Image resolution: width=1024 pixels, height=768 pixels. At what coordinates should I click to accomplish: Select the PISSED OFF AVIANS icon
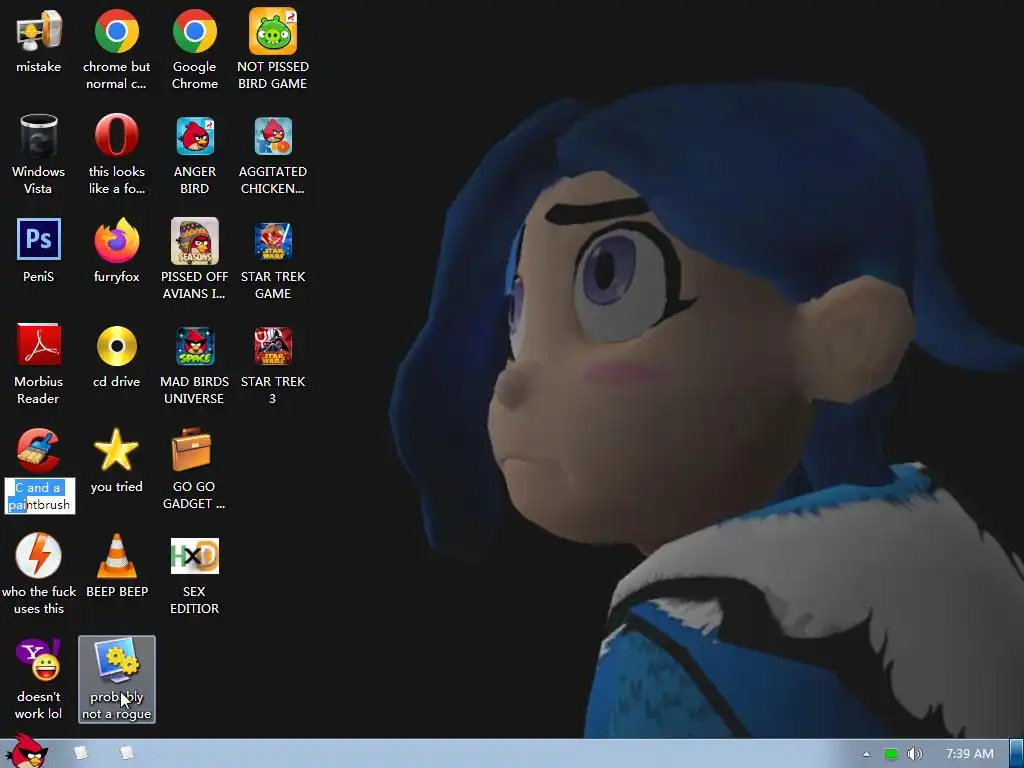click(x=195, y=241)
